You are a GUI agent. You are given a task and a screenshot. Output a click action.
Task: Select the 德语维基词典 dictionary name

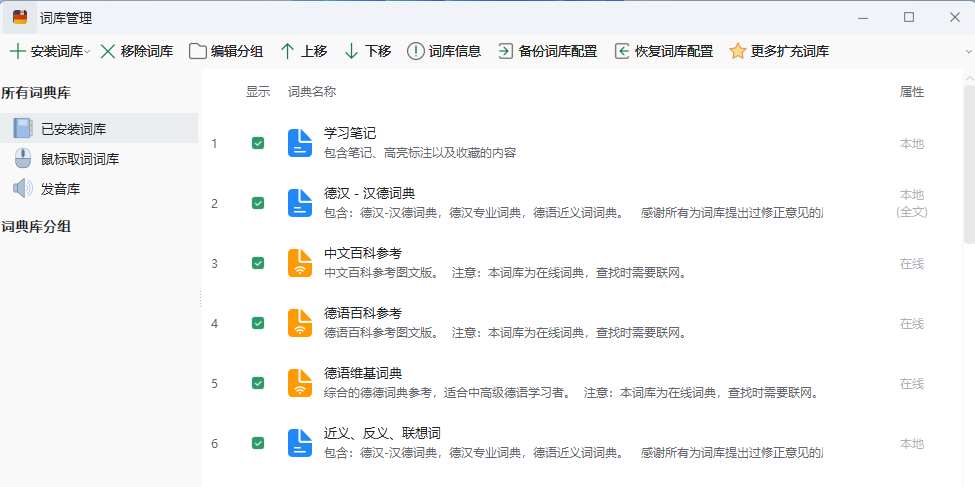(363, 374)
